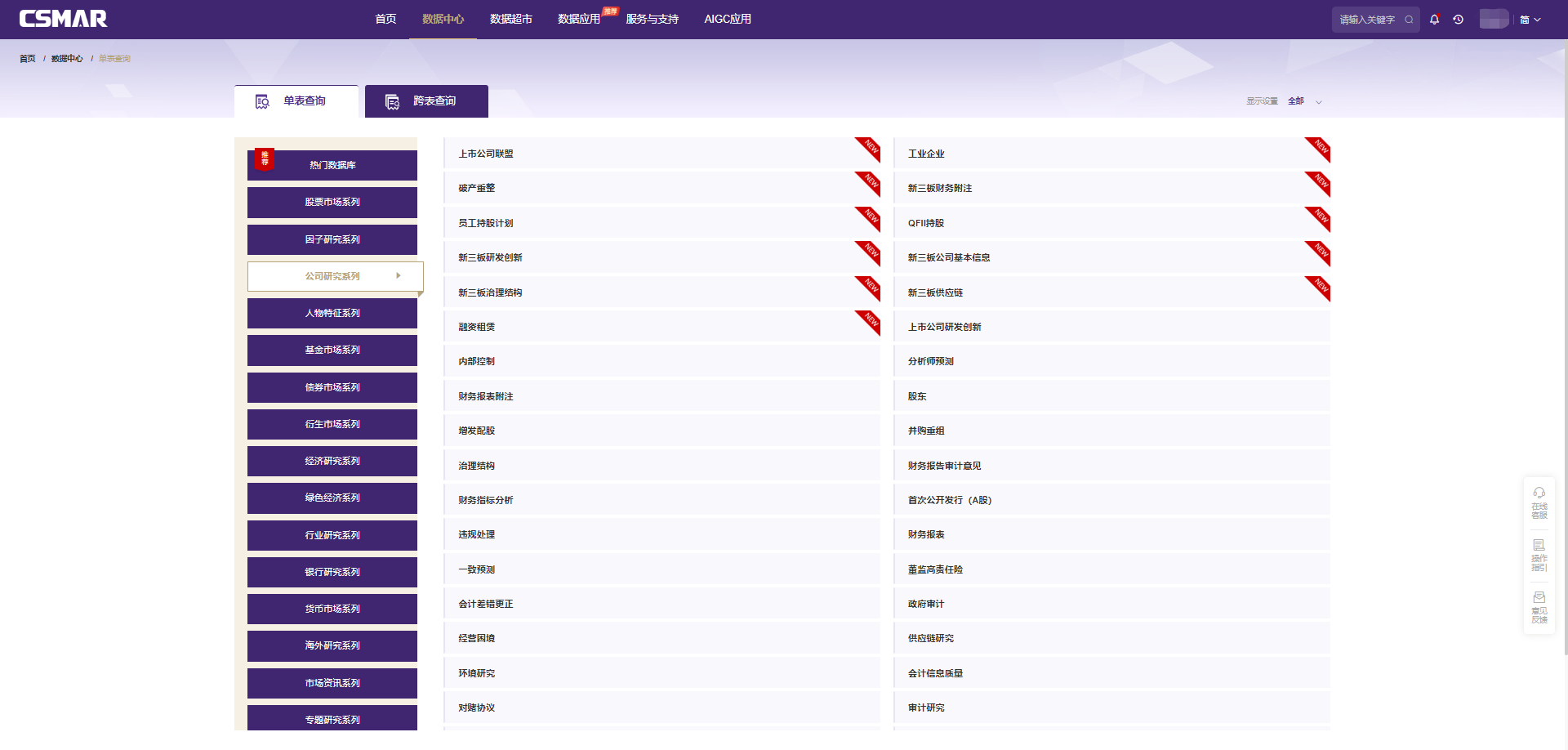The height and width of the screenshot is (750, 1568).
Task: Open the 显示设置 全部 dropdown
Action: [1303, 101]
